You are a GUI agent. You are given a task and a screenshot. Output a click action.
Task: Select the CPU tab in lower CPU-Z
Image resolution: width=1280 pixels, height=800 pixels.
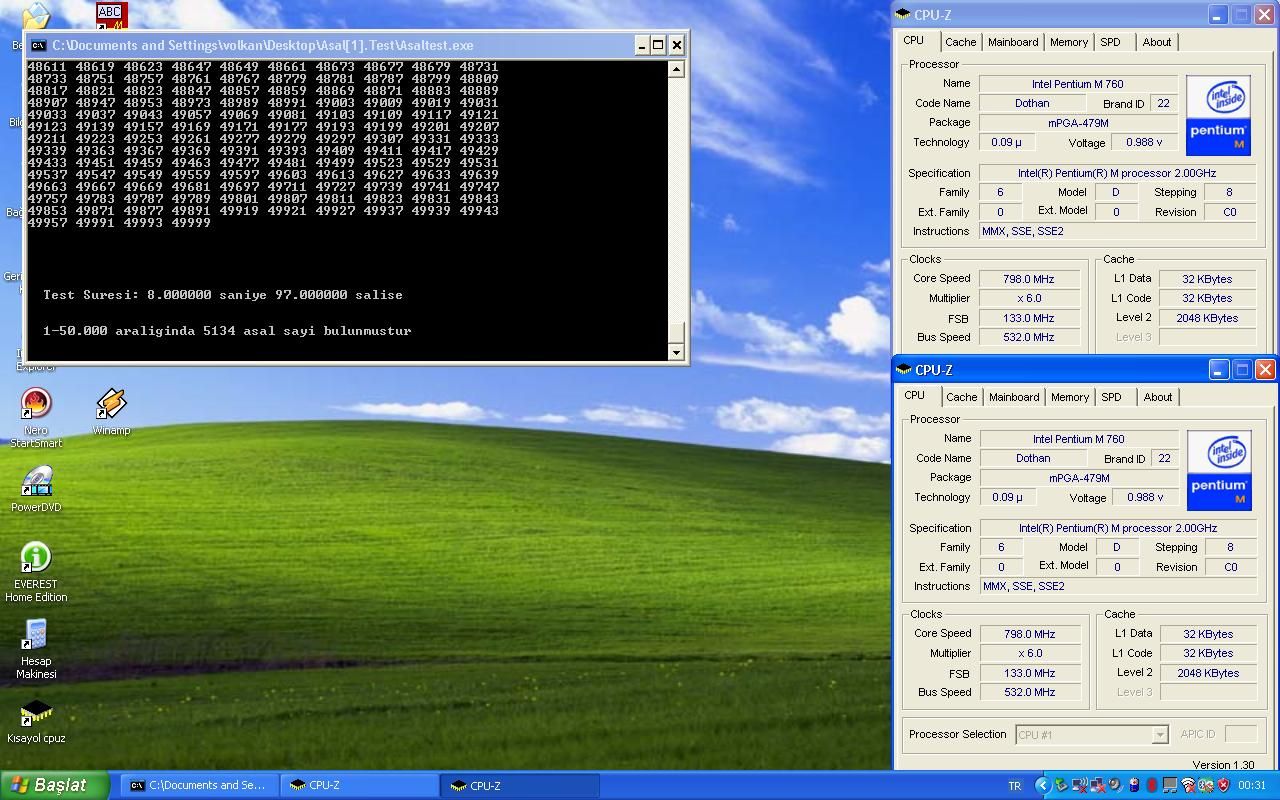point(915,396)
